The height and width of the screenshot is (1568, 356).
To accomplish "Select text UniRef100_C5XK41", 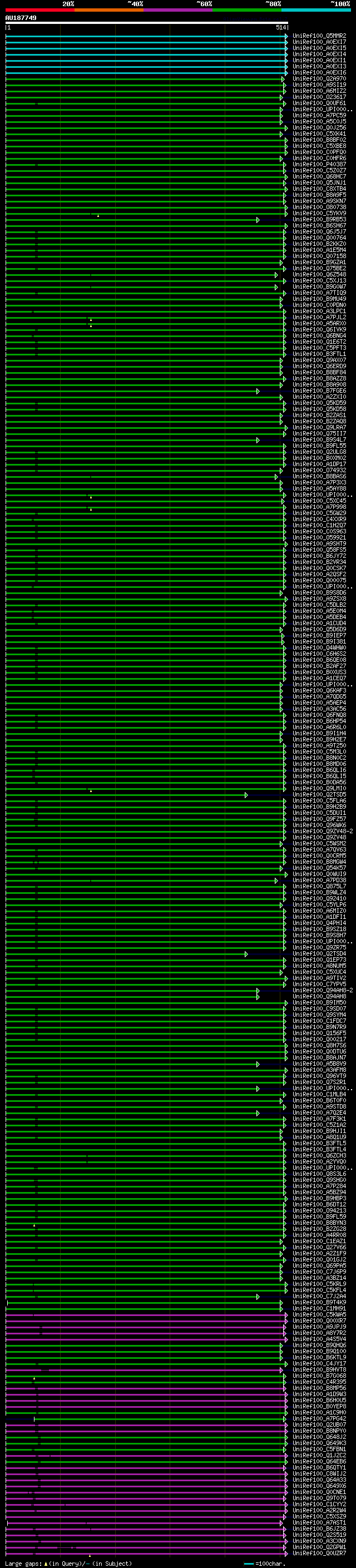I will 319,134.
